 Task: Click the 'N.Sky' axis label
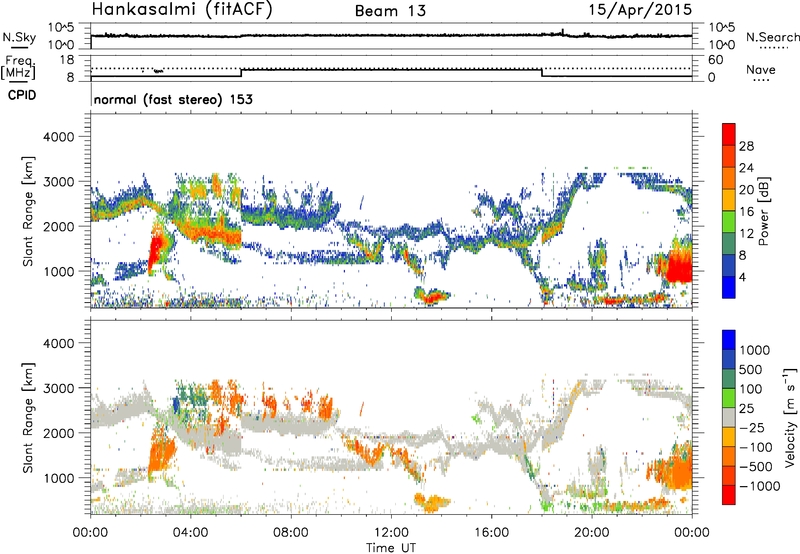tap(19, 37)
